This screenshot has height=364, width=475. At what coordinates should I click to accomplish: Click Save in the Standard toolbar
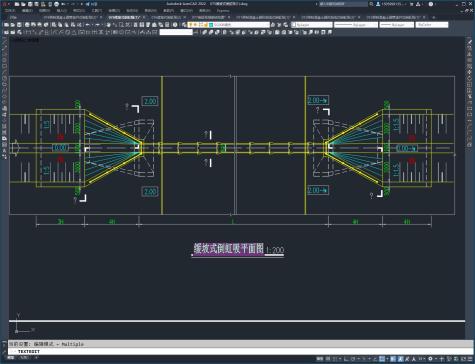click(x=19, y=25)
